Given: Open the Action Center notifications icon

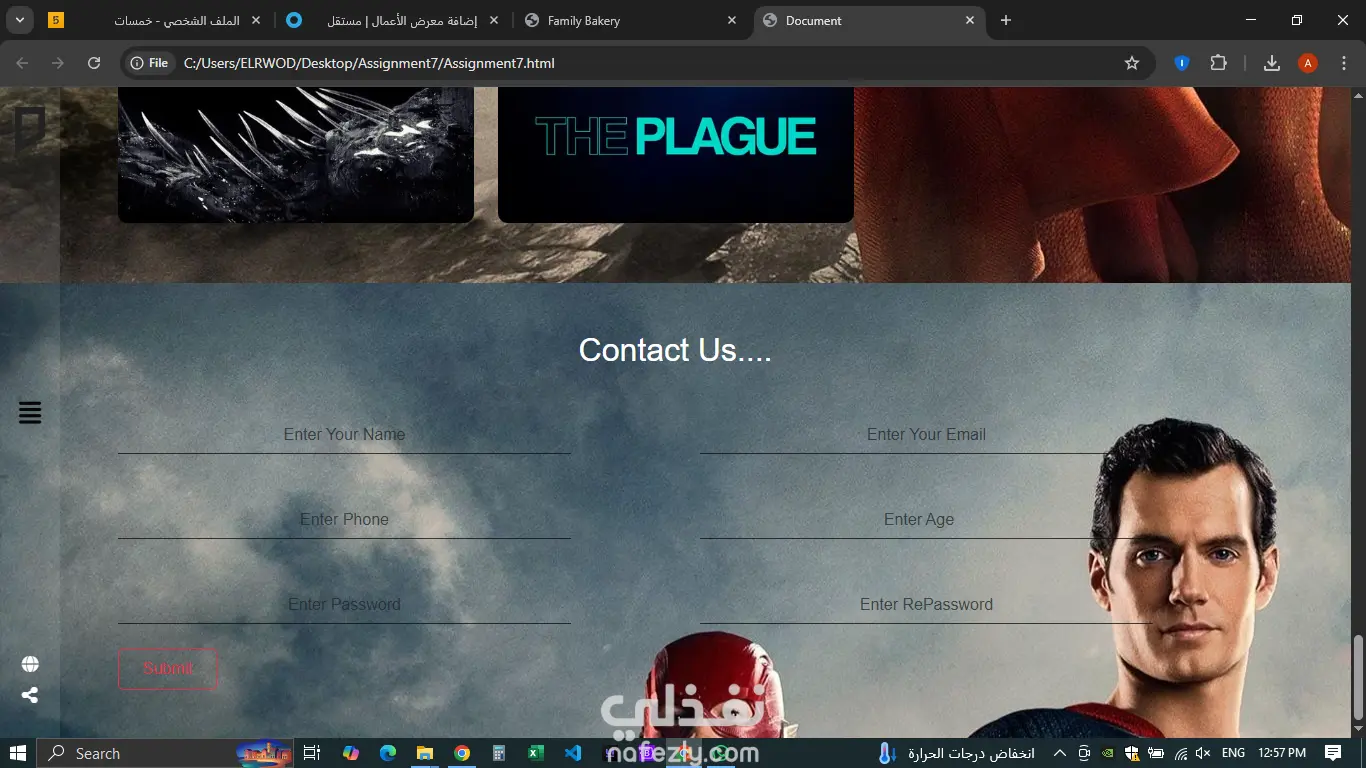Looking at the screenshot, I should tap(1333, 753).
